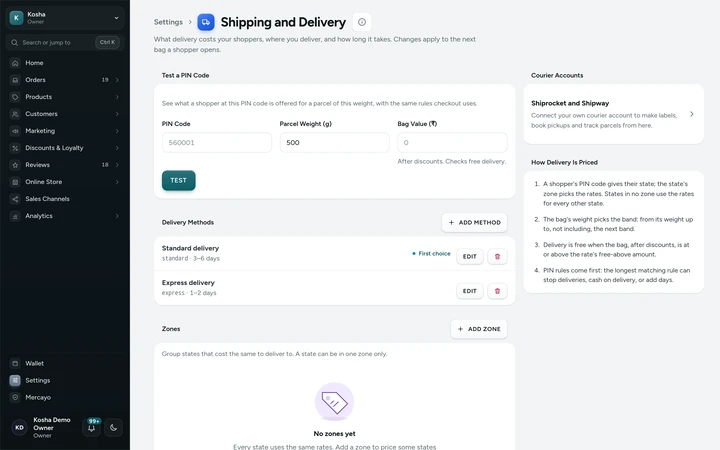The width and height of the screenshot is (720, 450).
Task: Click the blue shipping truck icon
Action: [x=206, y=22]
